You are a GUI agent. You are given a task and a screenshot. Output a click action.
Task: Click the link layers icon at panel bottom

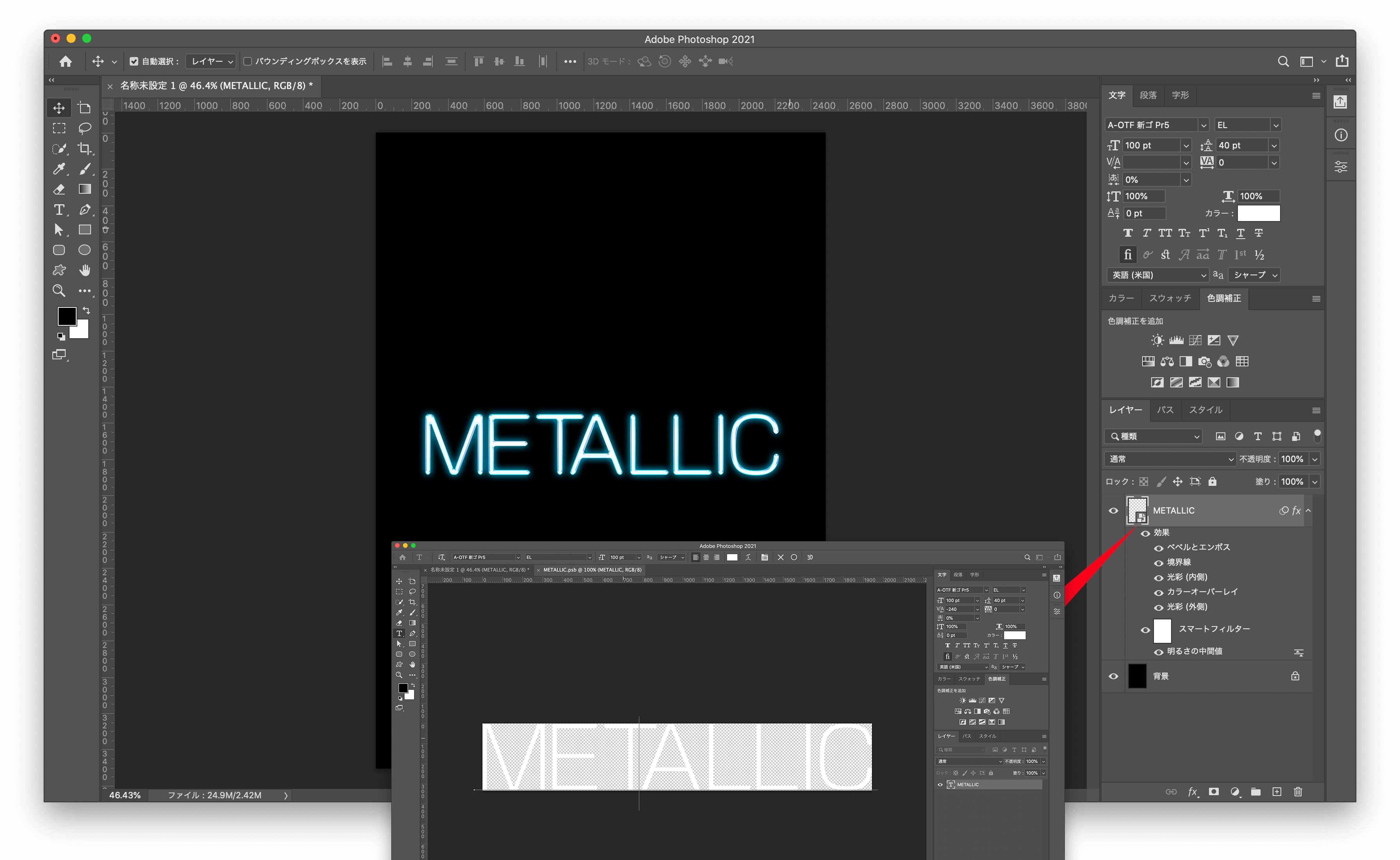(1171, 792)
